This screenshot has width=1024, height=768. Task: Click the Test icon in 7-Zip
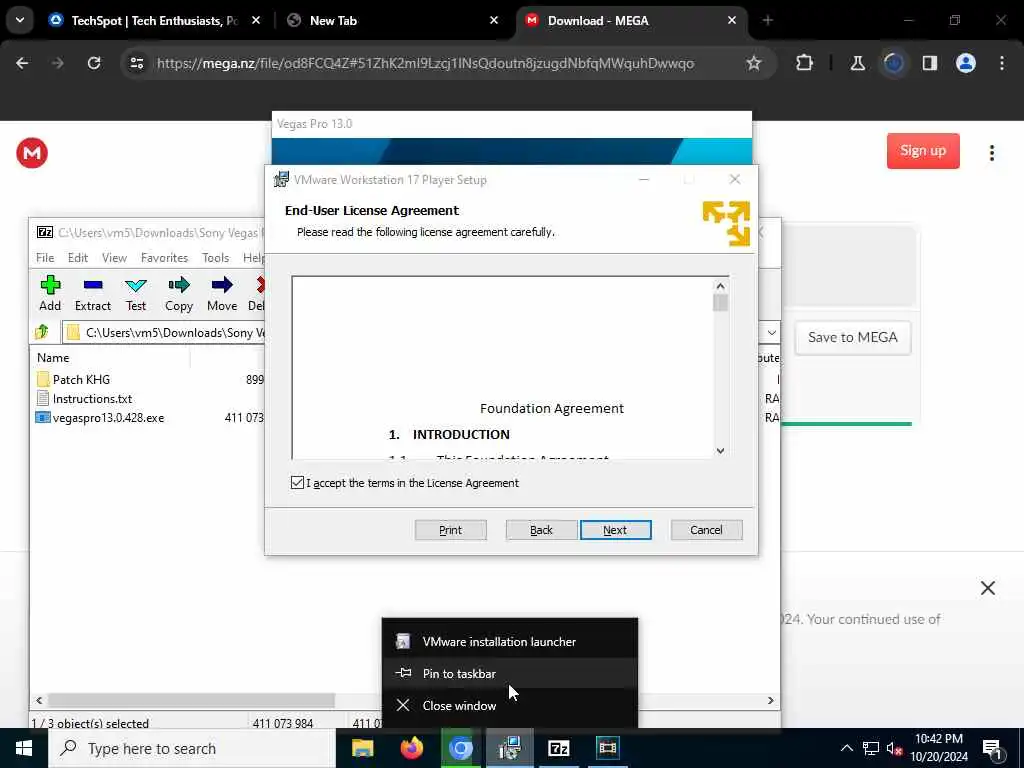pos(136,293)
